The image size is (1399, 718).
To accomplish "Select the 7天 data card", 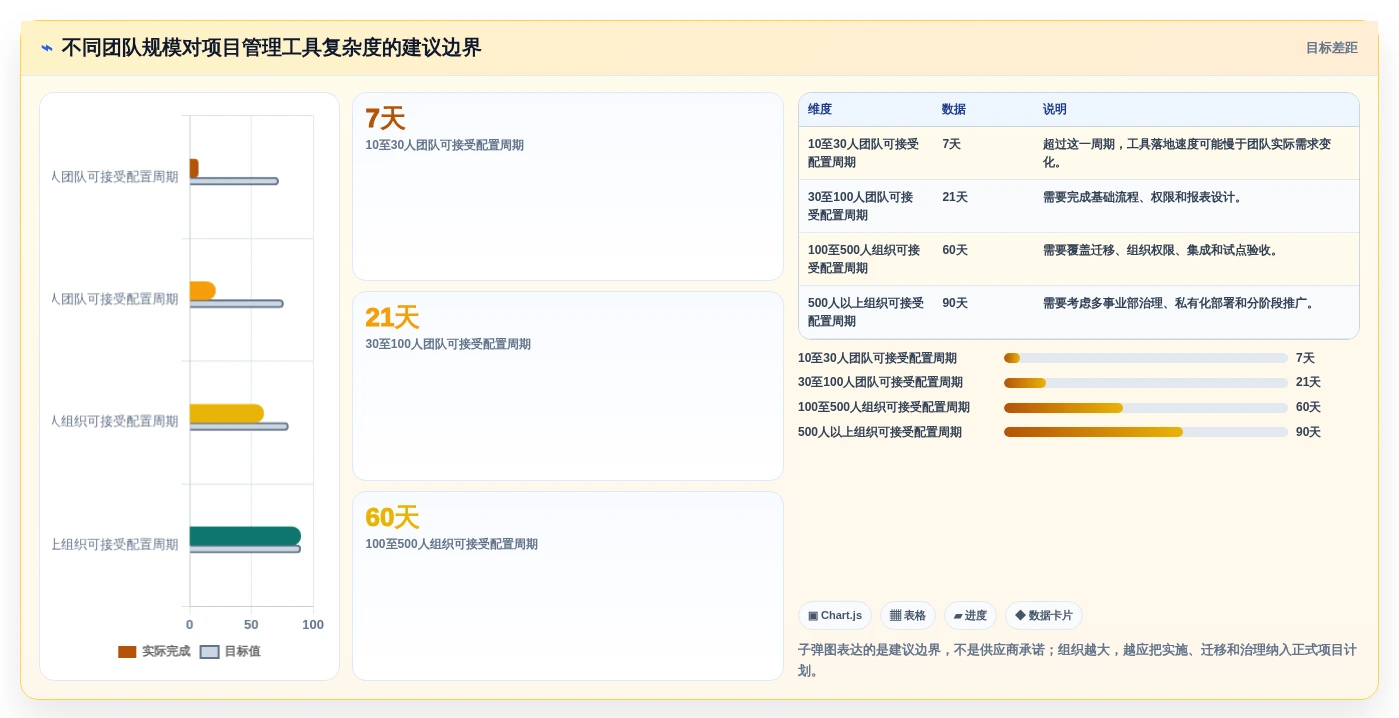I will (568, 187).
